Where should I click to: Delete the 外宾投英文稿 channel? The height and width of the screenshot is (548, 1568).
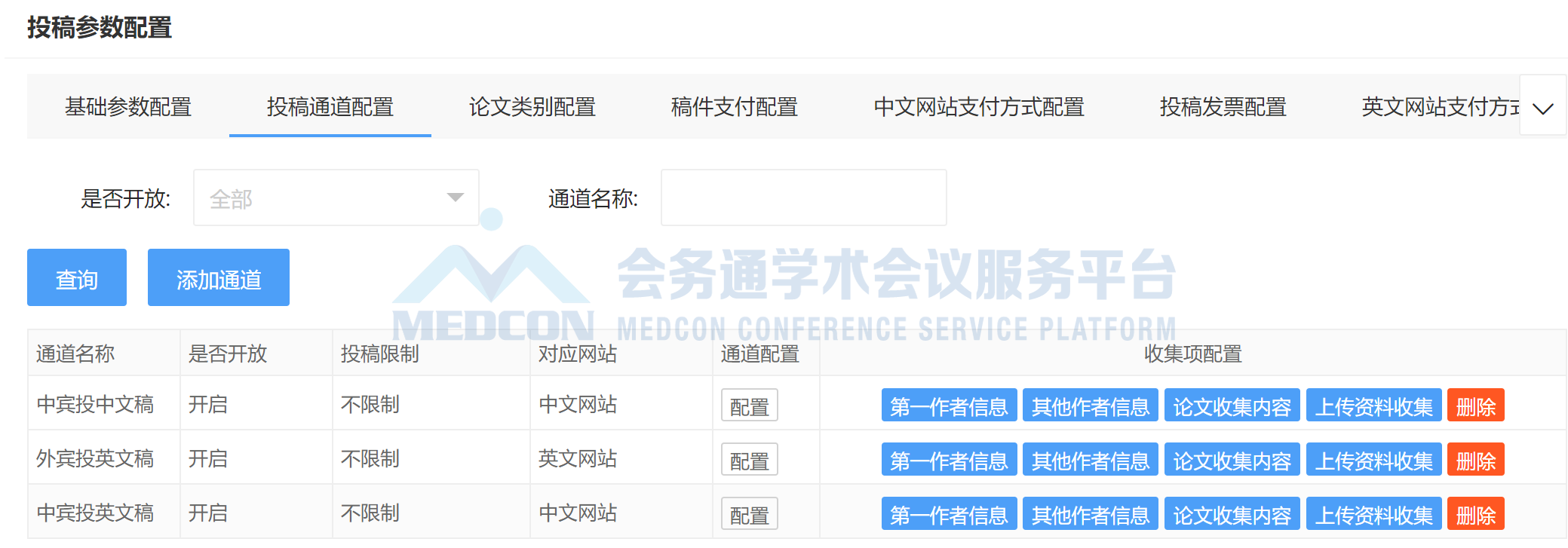(x=1475, y=461)
